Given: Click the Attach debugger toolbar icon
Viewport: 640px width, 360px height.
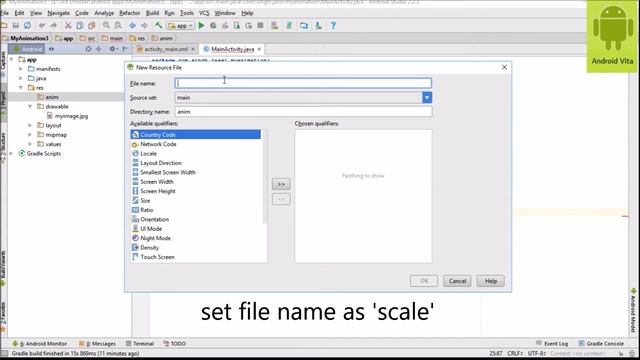Looking at the screenshot, I should coord(237,26).
